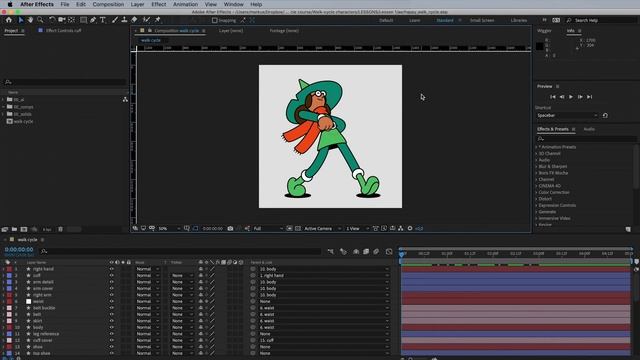Screen dimensions: 640x360
Task: Switch to the Standard workspace
Action: (x=445, y=20)
